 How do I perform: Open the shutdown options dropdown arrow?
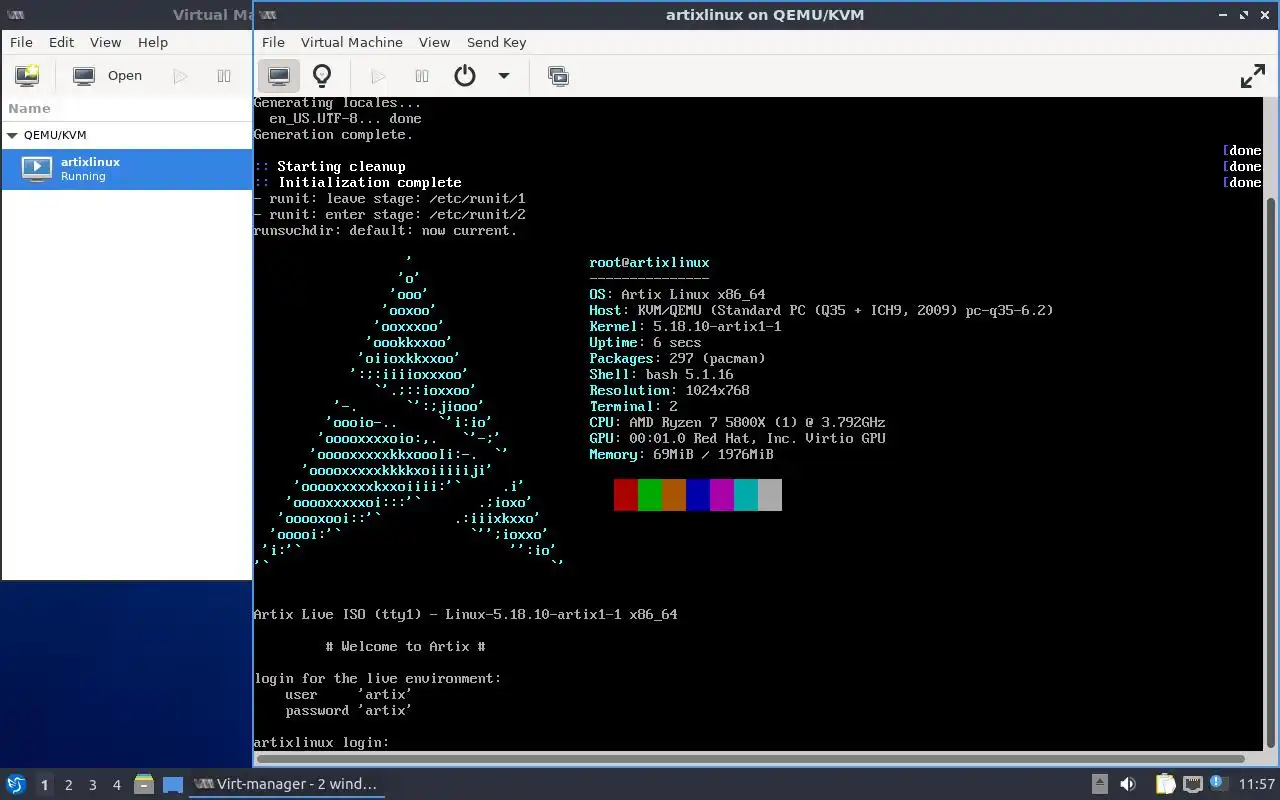point(504,76)
